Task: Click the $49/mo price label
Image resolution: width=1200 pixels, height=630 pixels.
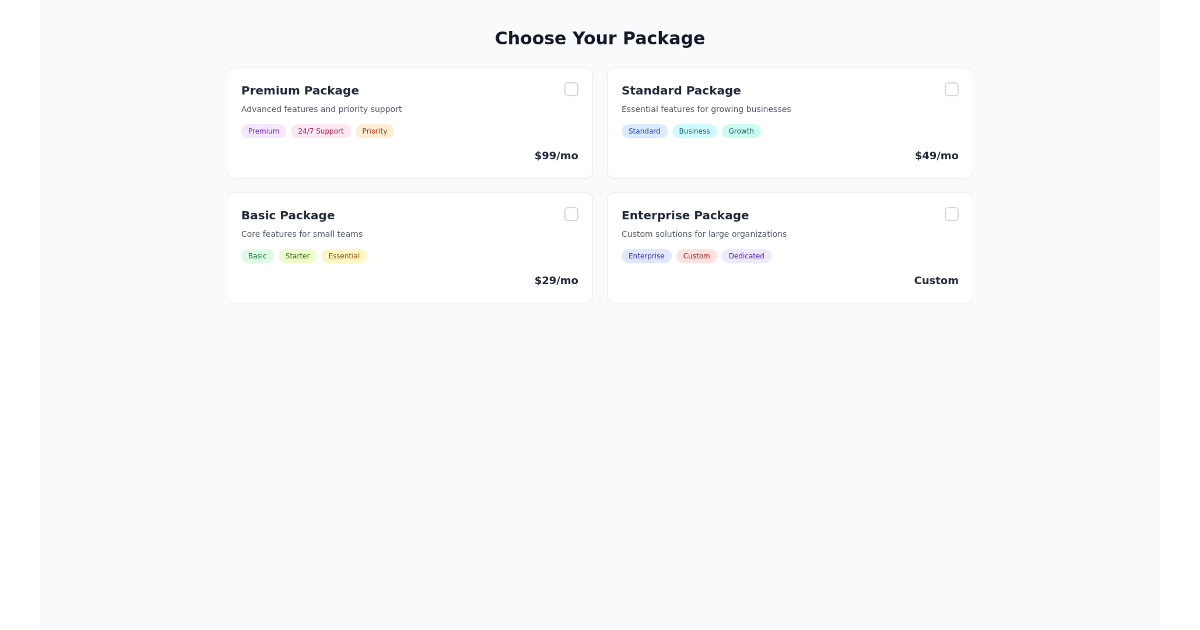Action: (936, 155)
